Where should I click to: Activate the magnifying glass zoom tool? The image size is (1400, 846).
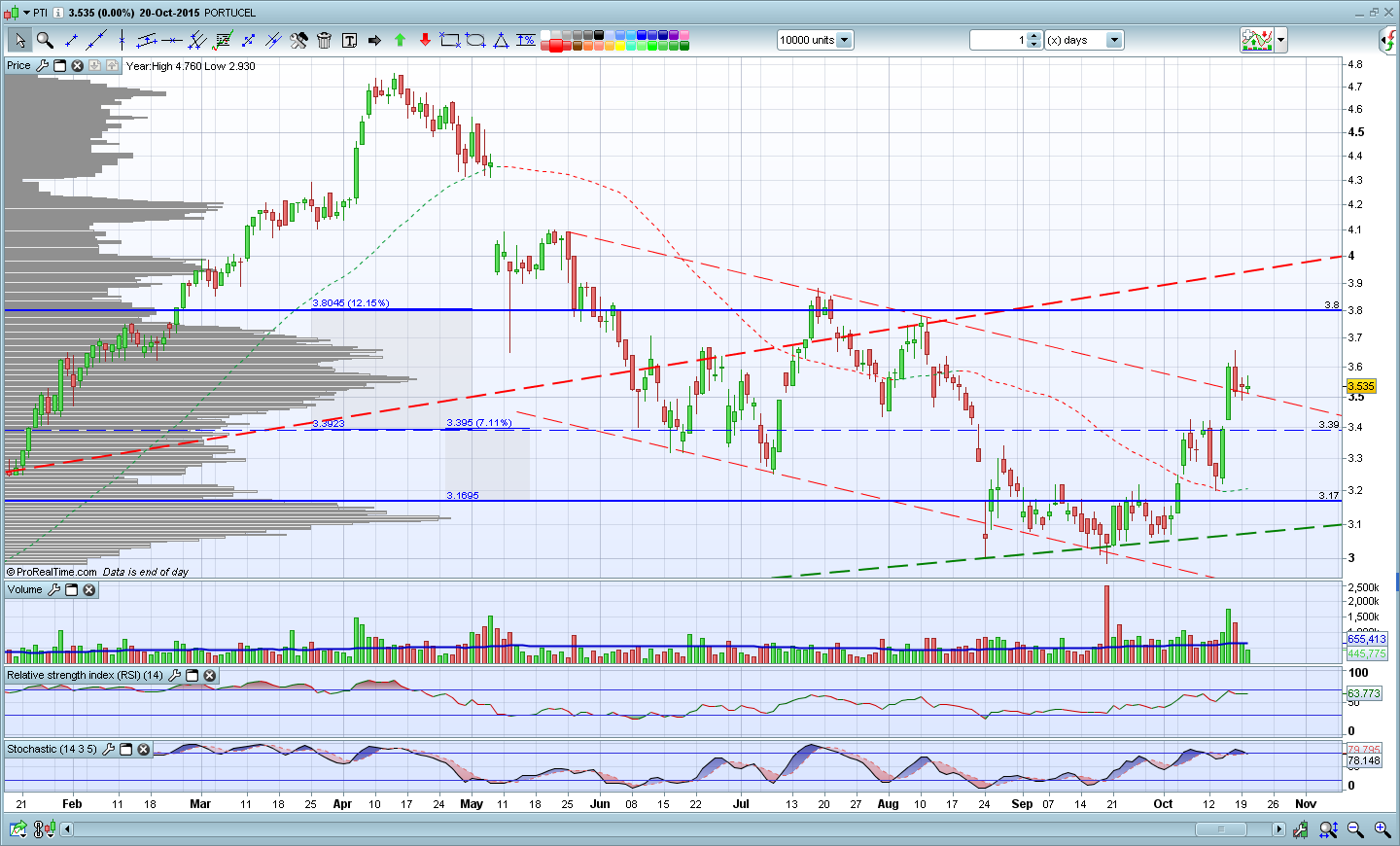[45, 40]
